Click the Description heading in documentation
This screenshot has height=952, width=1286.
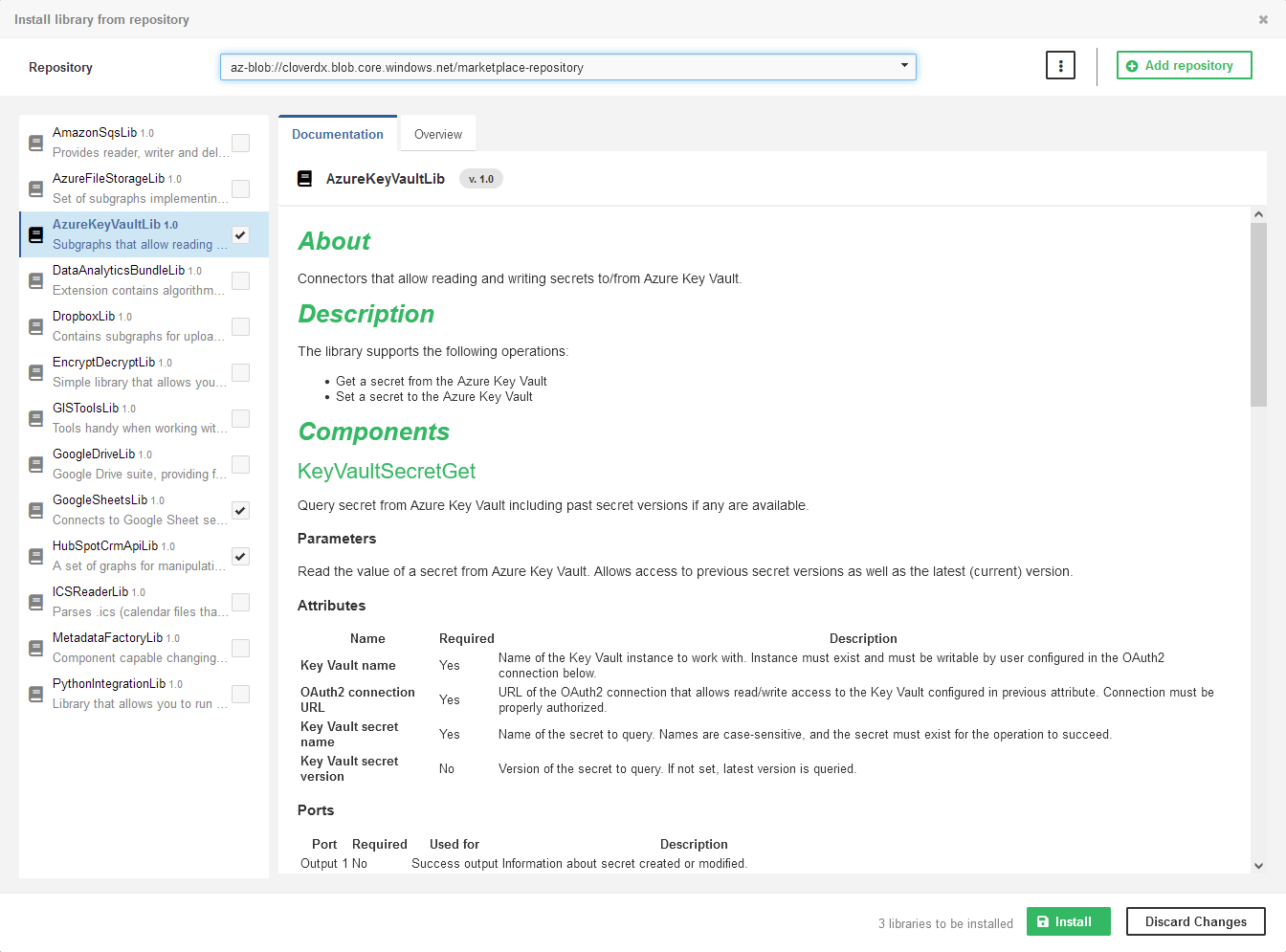tap(366, 314)
